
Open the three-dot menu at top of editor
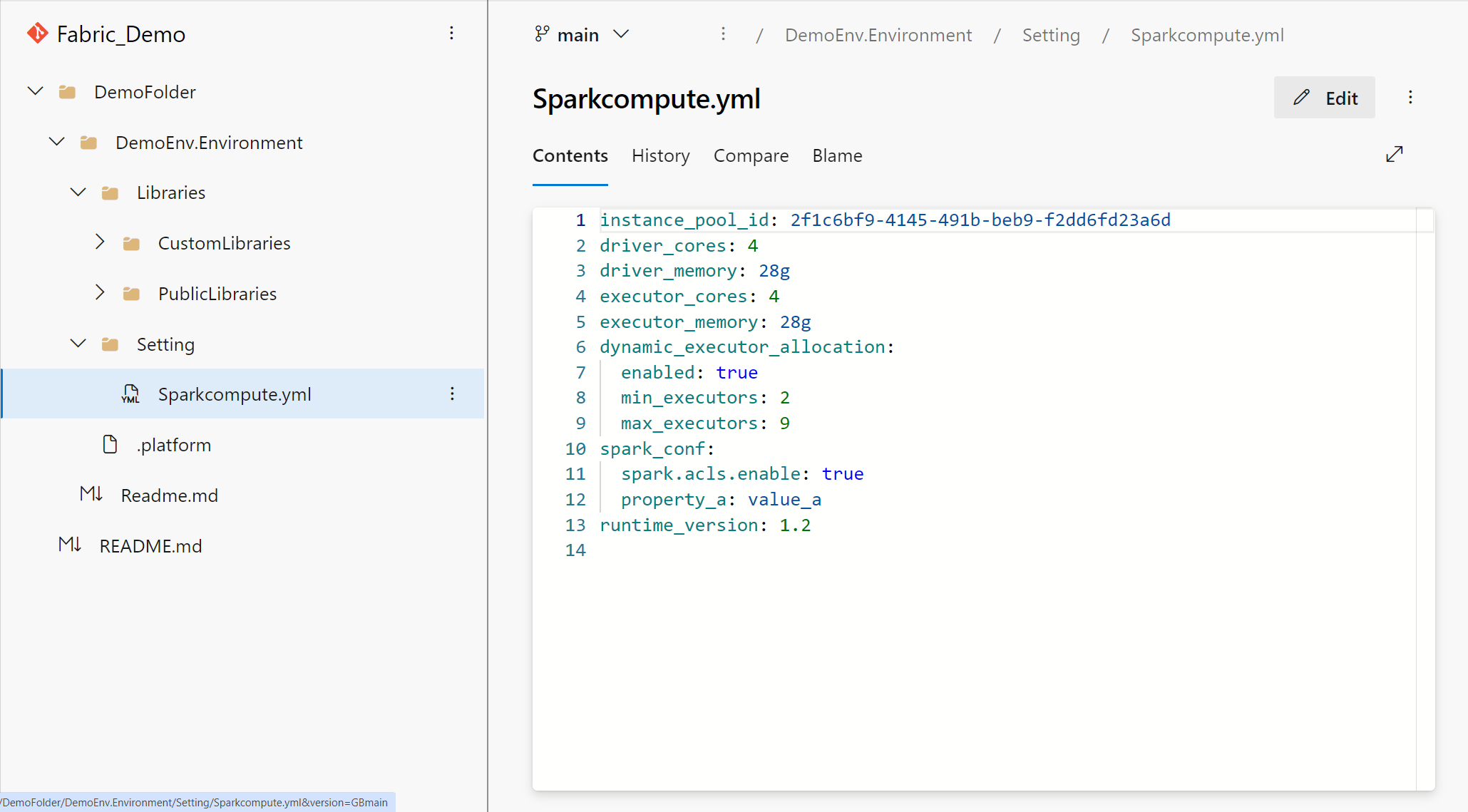tap(1410, 97)
